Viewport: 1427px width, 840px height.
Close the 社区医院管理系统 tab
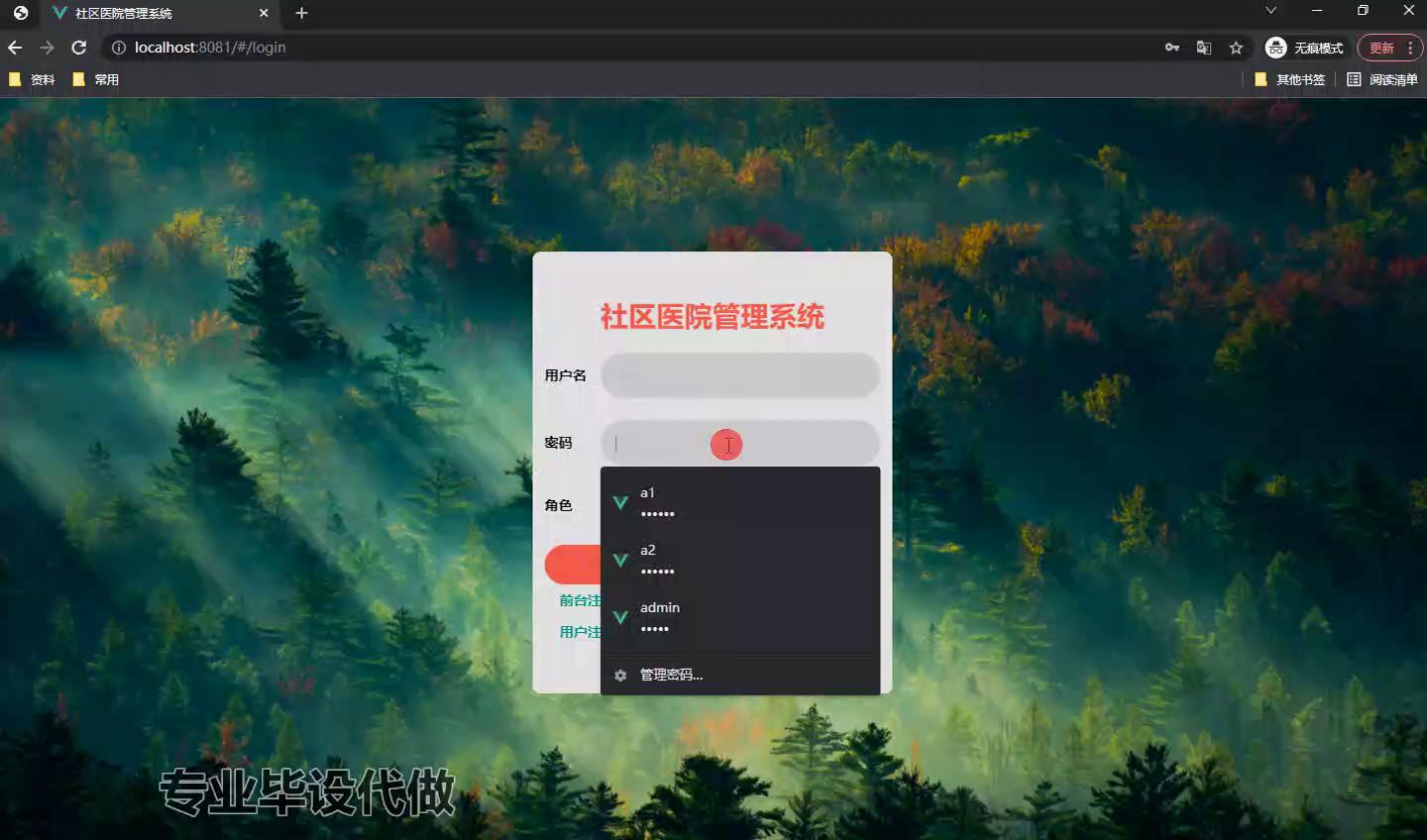pos(264,13)
